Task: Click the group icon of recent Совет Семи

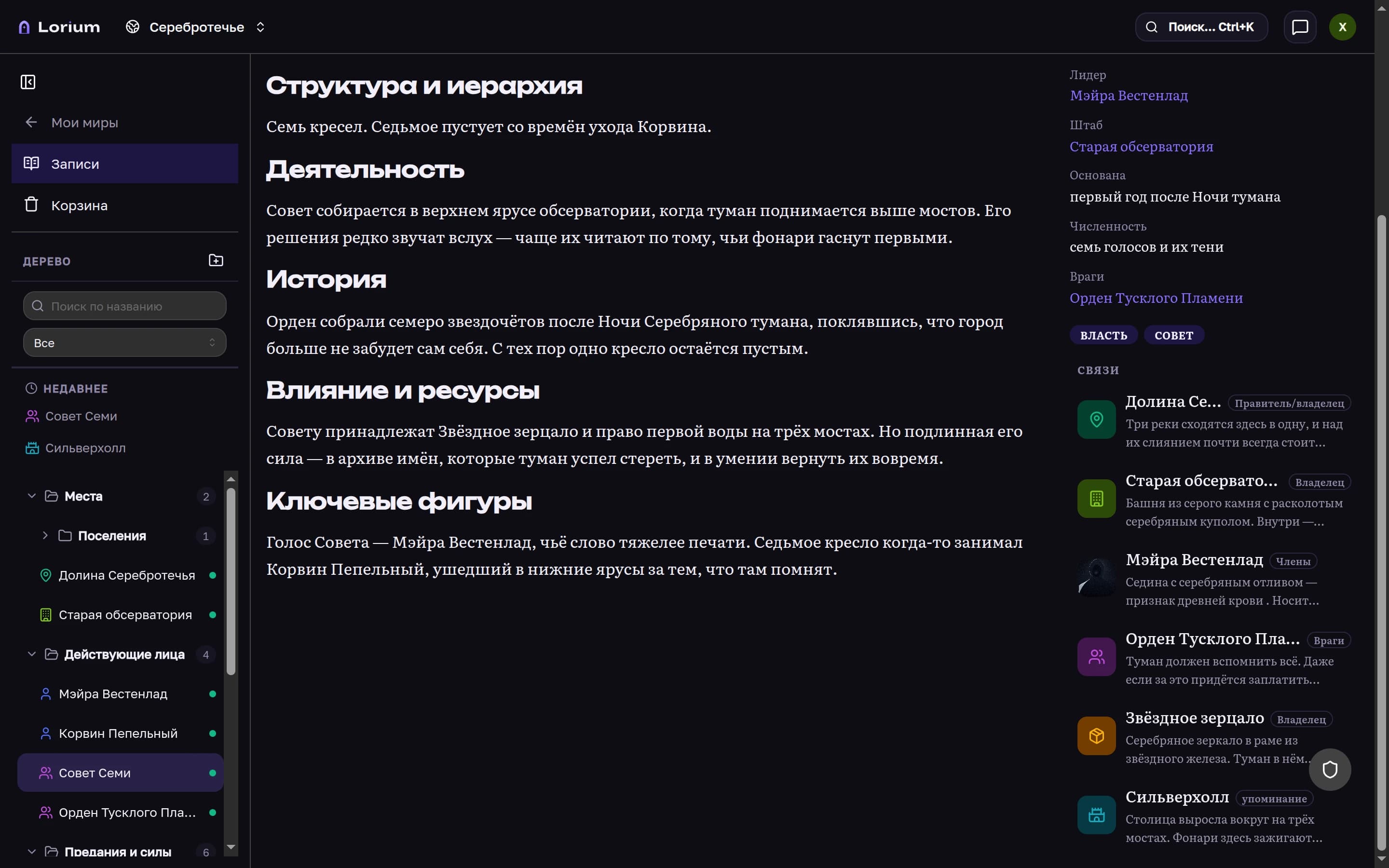Action: [x=32, y=416]
